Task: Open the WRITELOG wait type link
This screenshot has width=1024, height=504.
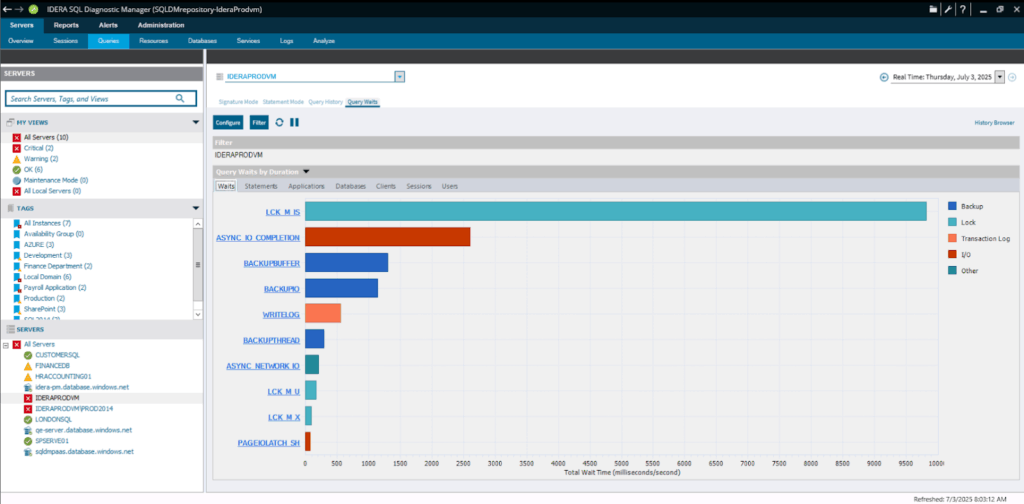Action: [x=281, y=314]
